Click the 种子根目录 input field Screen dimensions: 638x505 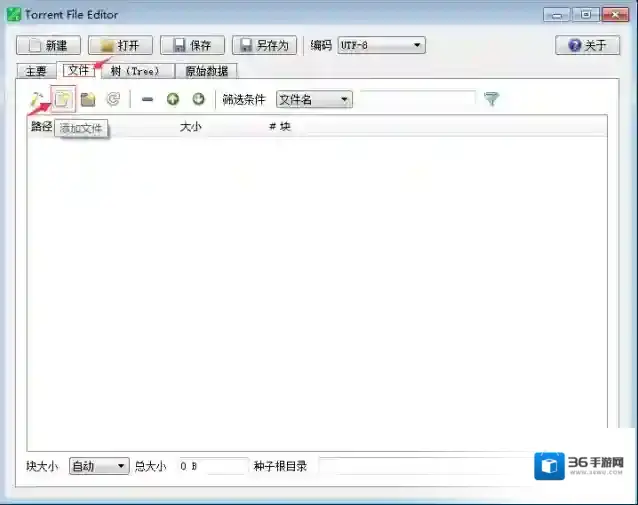[x=425, y=466]
